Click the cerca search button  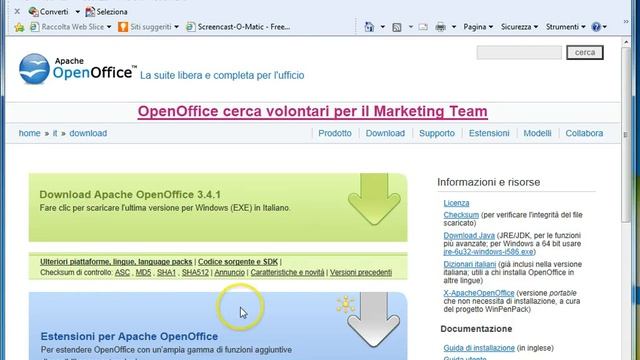(584, 52)
